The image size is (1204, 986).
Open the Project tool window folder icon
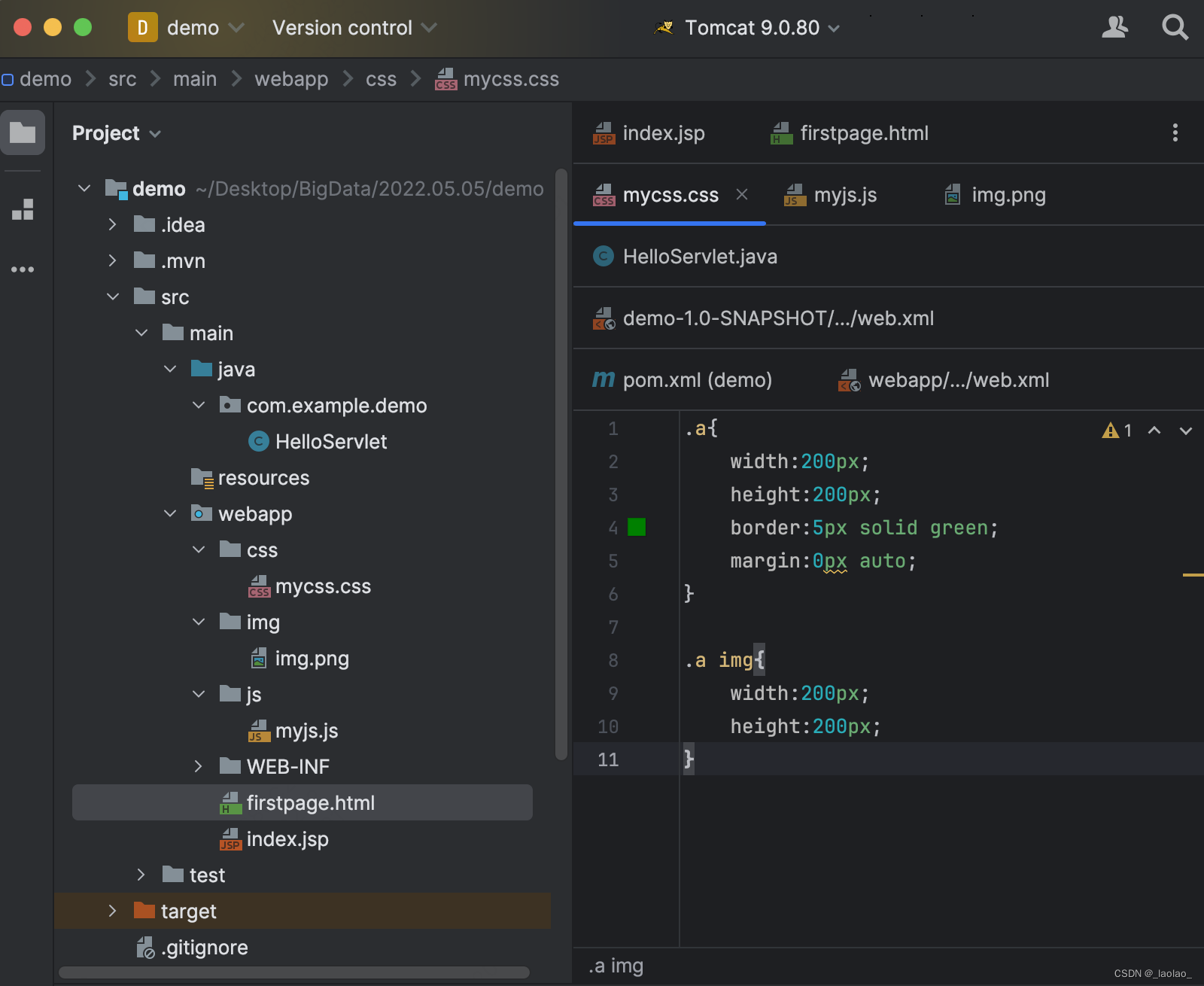(x=23, y=132)
